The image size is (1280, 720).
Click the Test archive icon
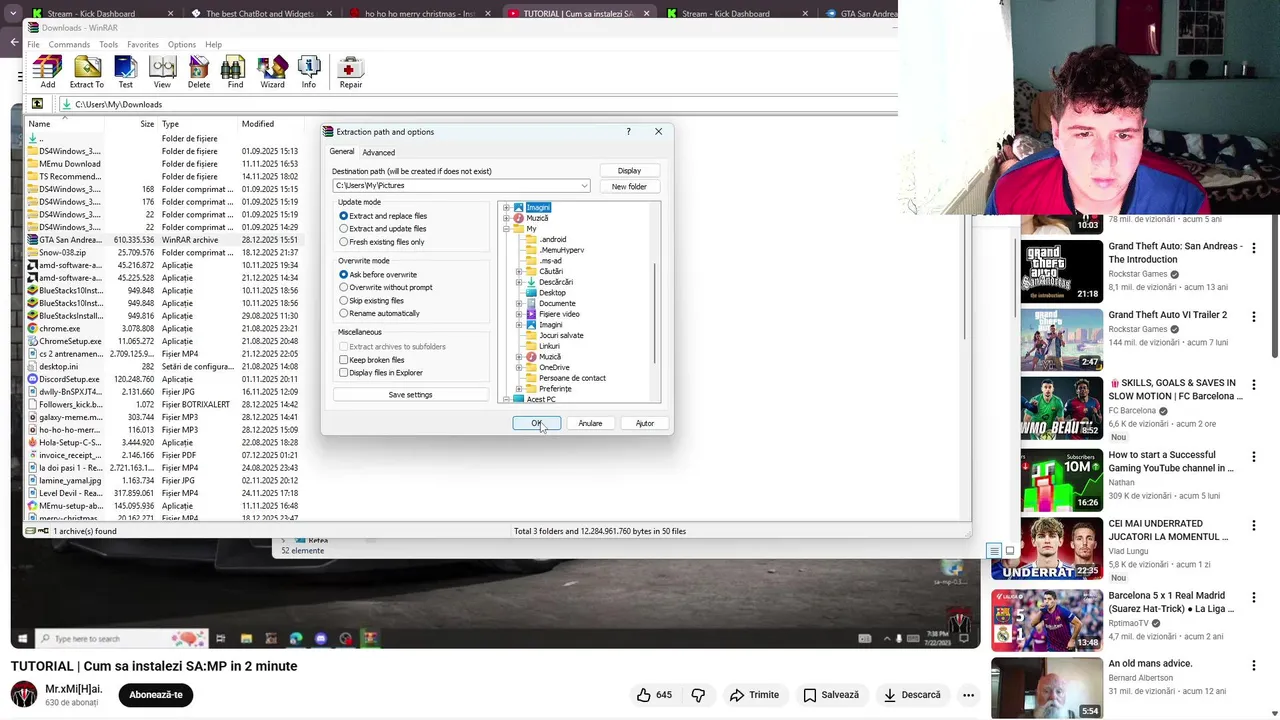click(125, 72)
